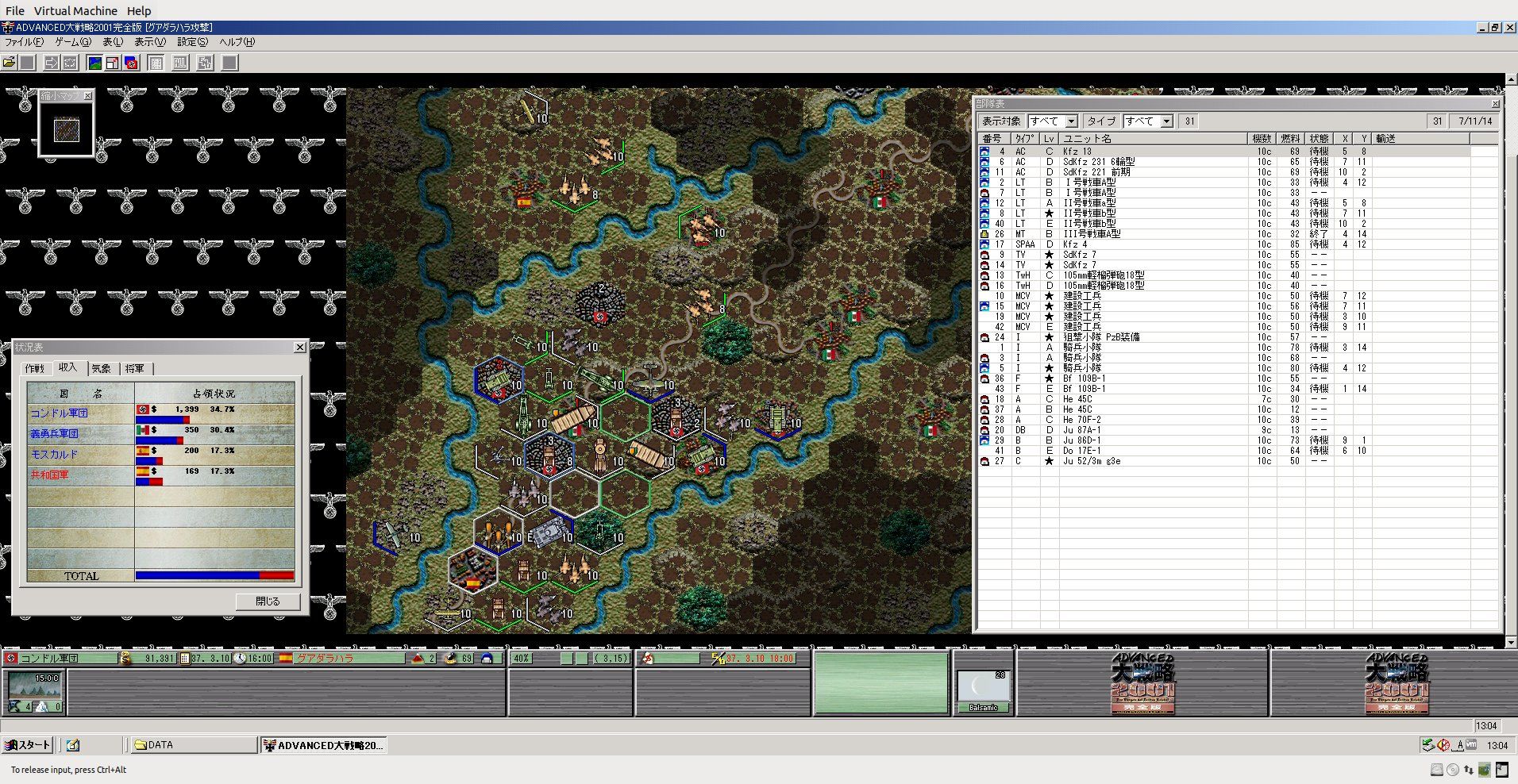Select the Ju 52/3m g3e unit row

1223,461
